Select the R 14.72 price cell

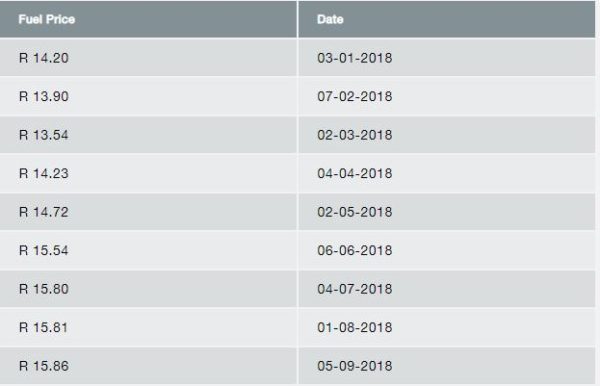point(148,212)
